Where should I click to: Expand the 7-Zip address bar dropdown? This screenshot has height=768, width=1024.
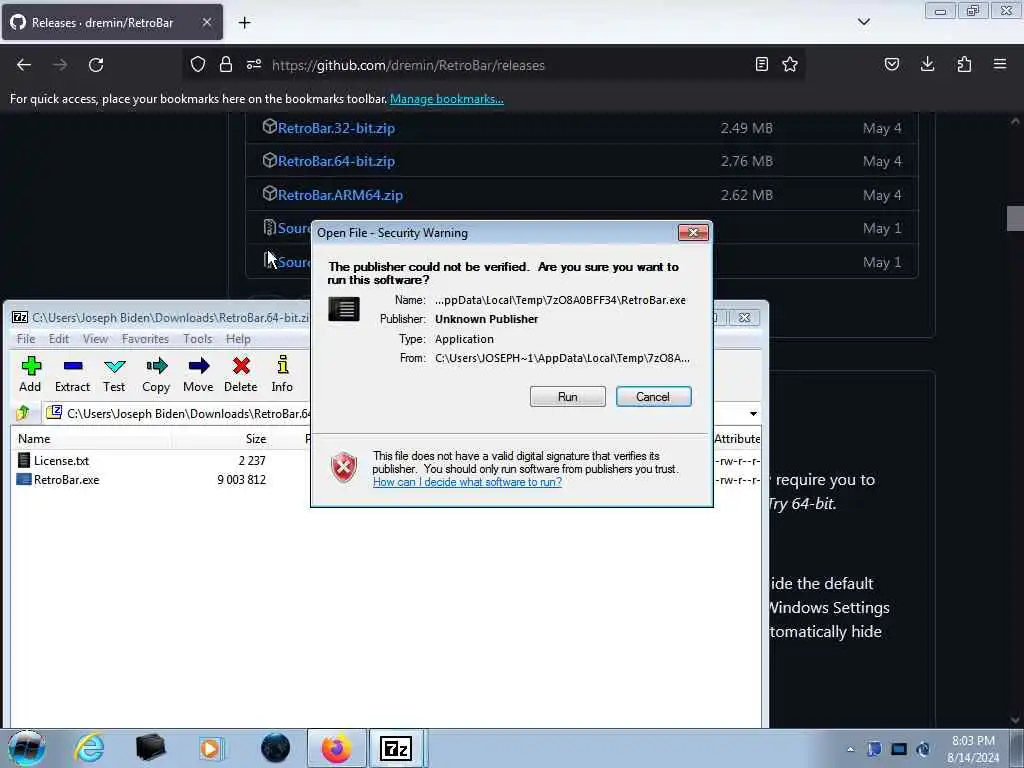coord(753,413)
